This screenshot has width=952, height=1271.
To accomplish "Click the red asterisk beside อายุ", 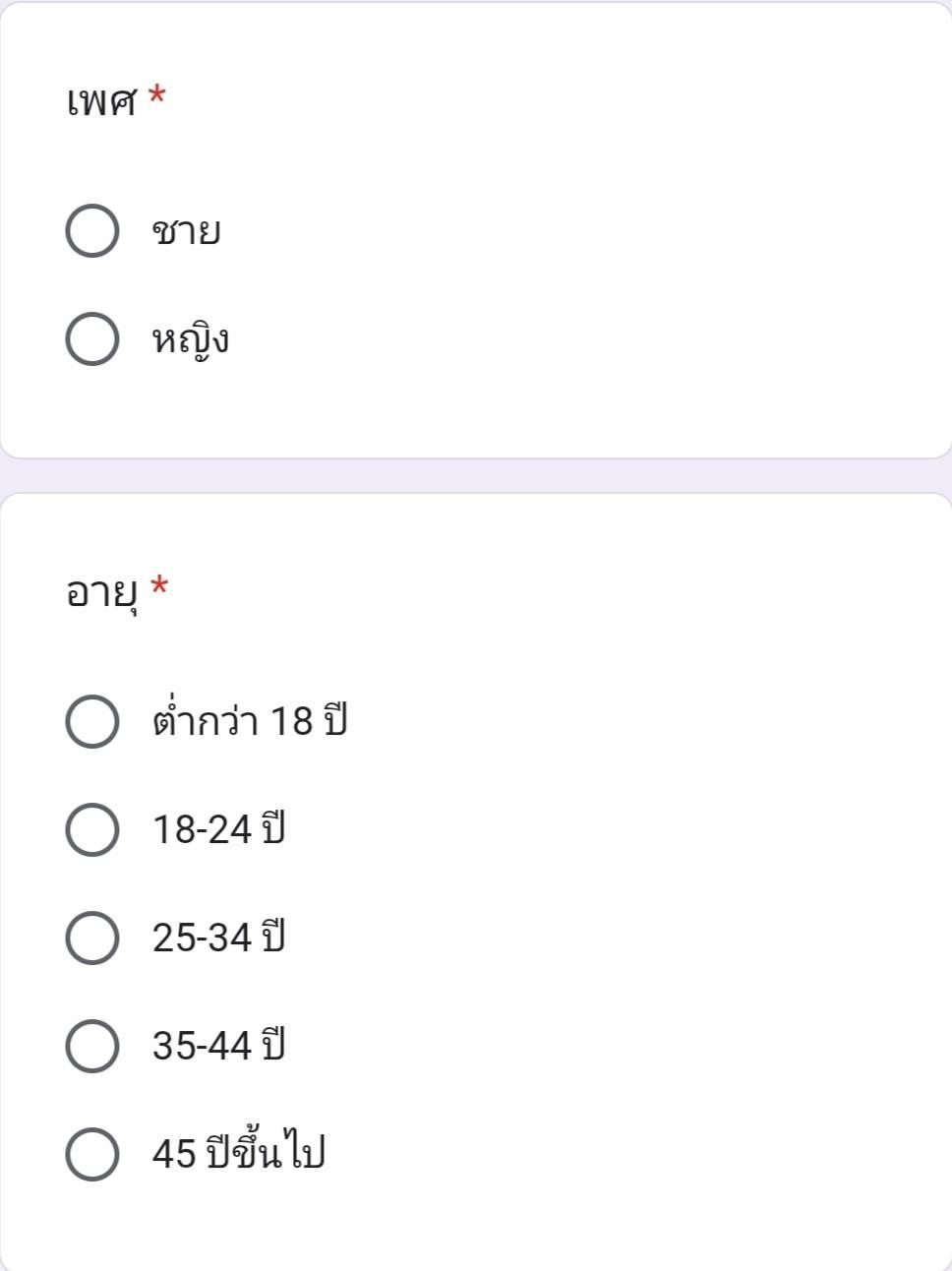I will pos(159,587).
